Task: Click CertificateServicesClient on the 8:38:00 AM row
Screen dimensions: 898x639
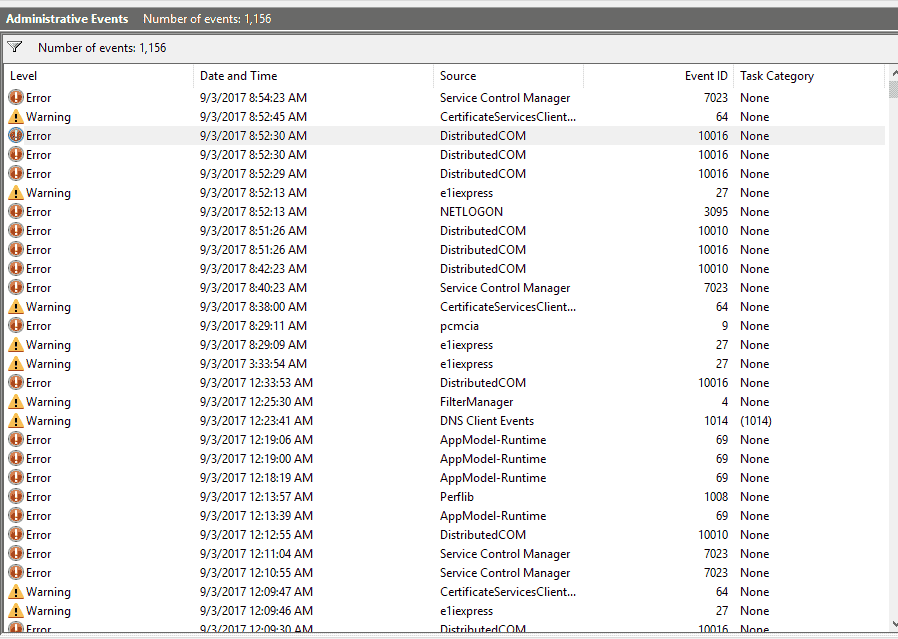Action: tap(508, 307)
